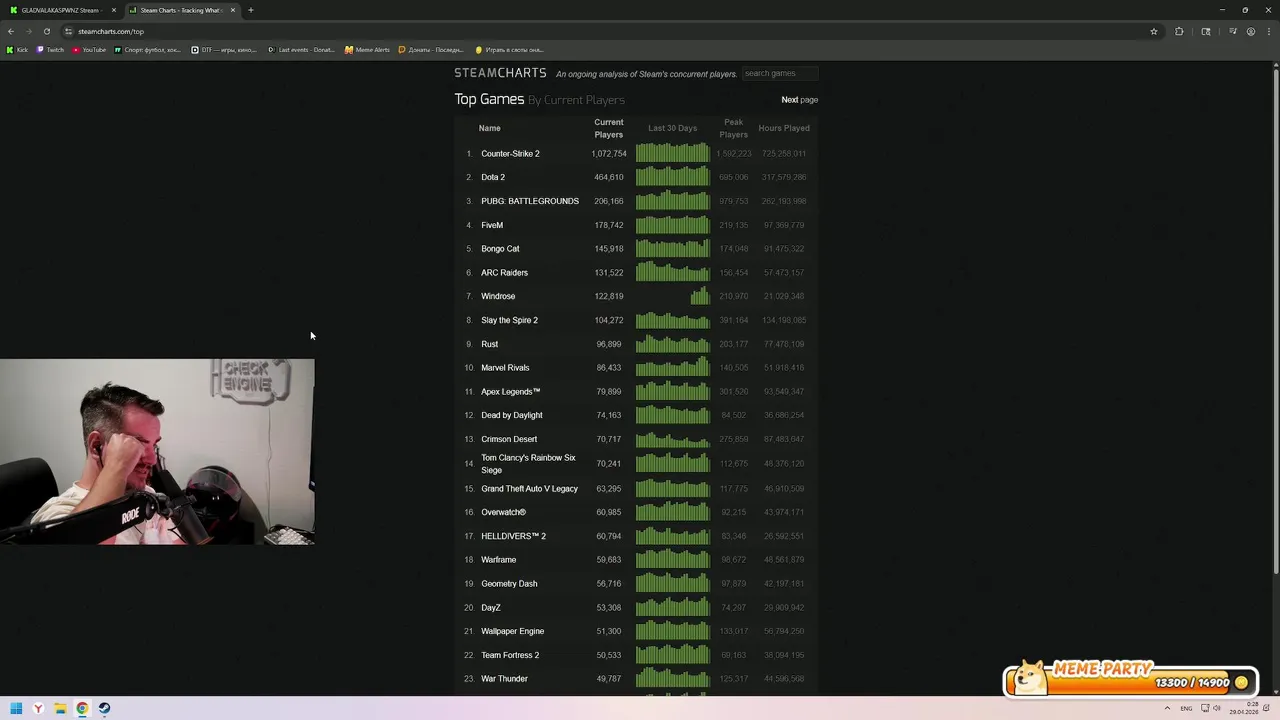
Task: Open PUBG: BATTLEGROUNDS game page
Action: point(530,201)
